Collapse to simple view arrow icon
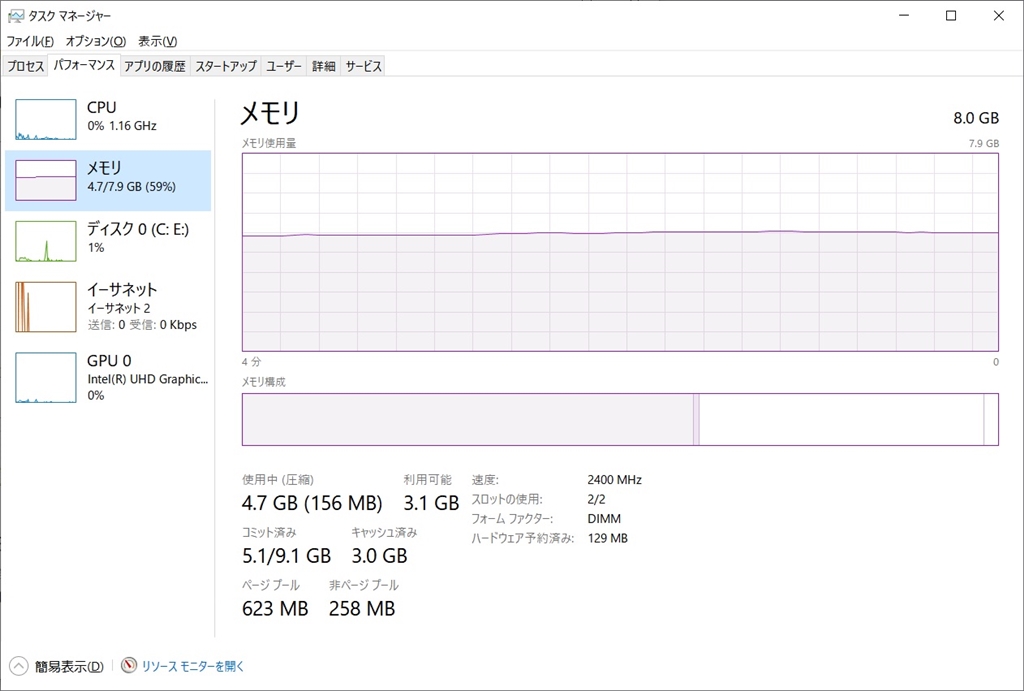The image size is (1024, 691). point(19,666)
